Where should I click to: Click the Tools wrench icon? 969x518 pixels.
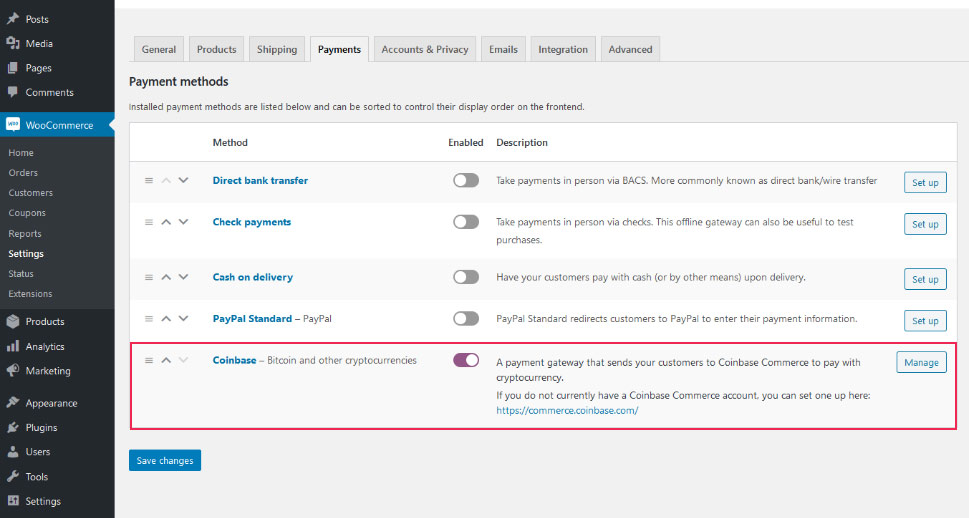[x=13, y=476]
